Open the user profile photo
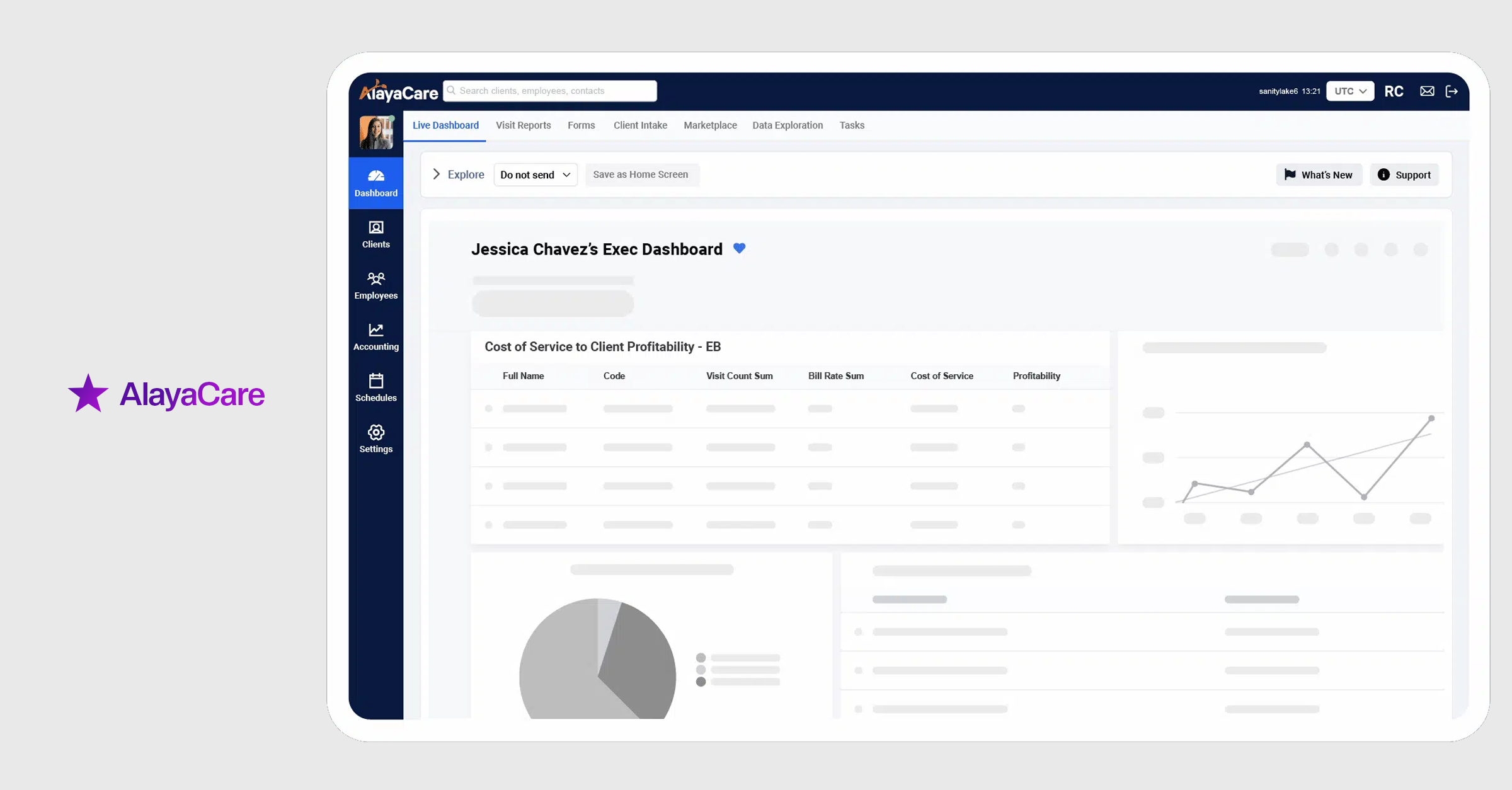This screenshot has width=1512, height=790. 376,132
